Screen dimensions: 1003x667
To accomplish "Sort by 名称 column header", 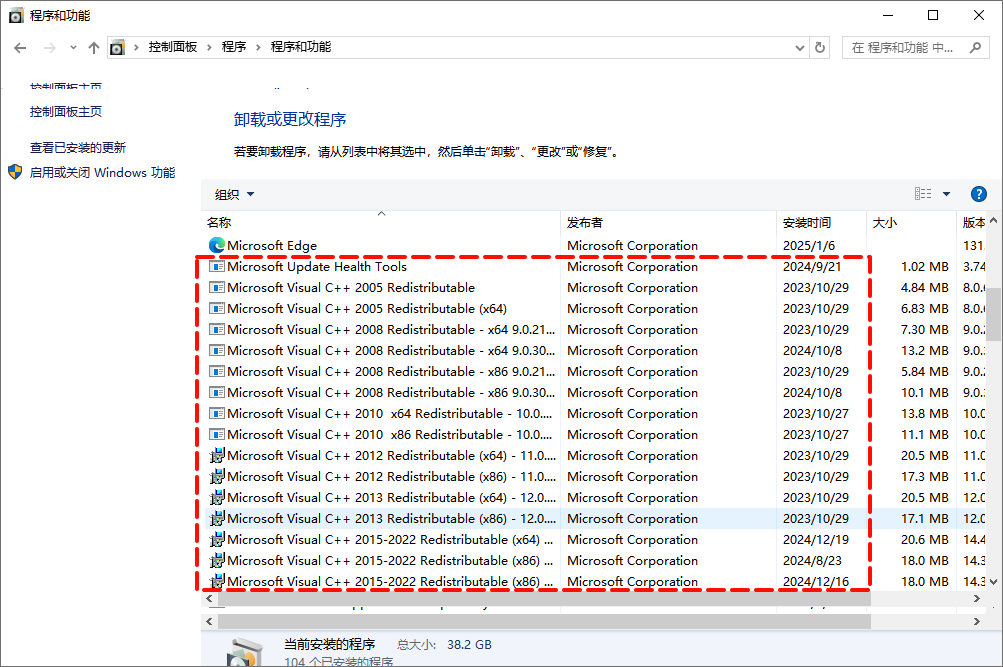I will (x=381, y=223).
